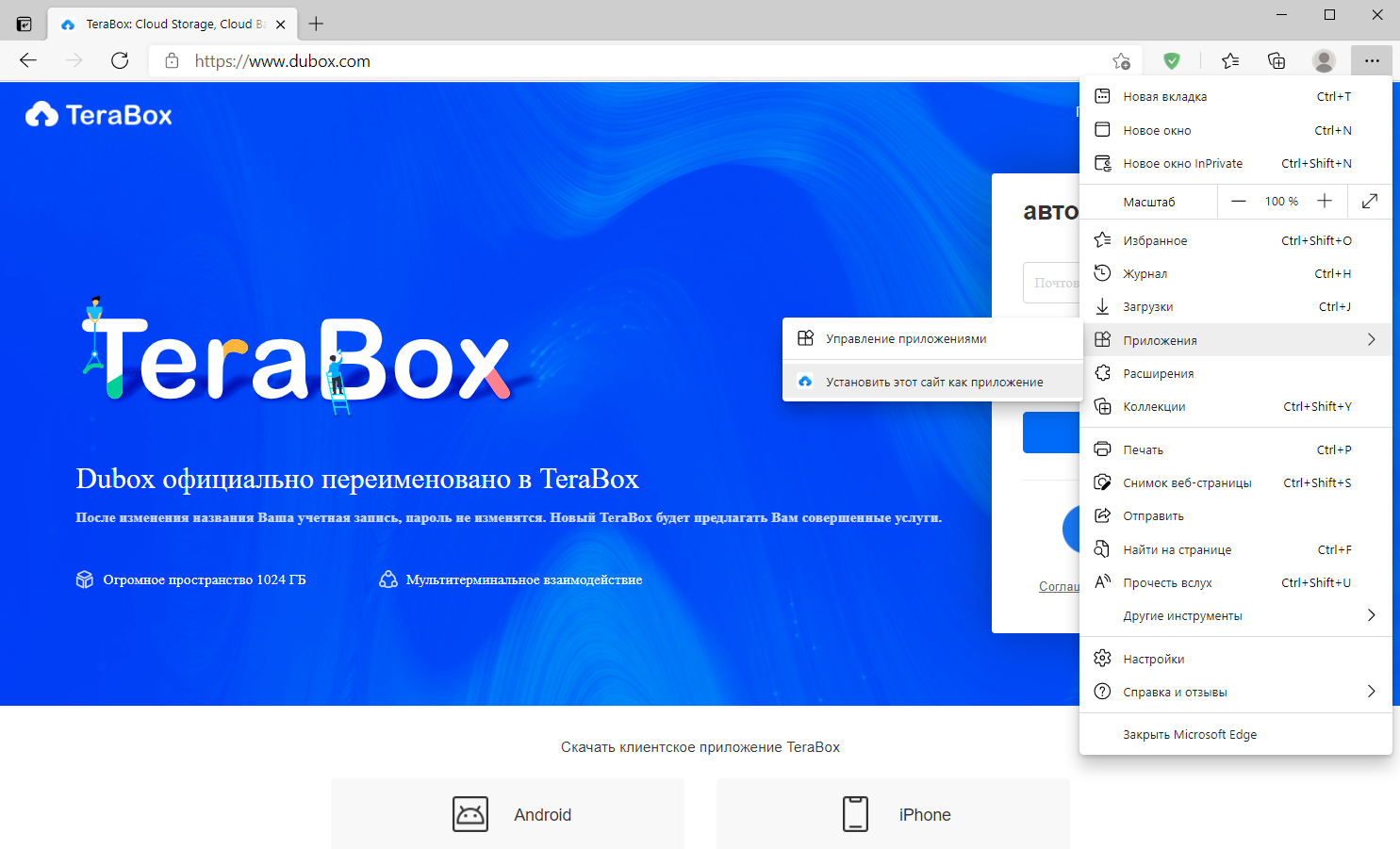Click the iPhone phone icon
The width and height of the screenshot is (1400, 849).
(855, 814)
